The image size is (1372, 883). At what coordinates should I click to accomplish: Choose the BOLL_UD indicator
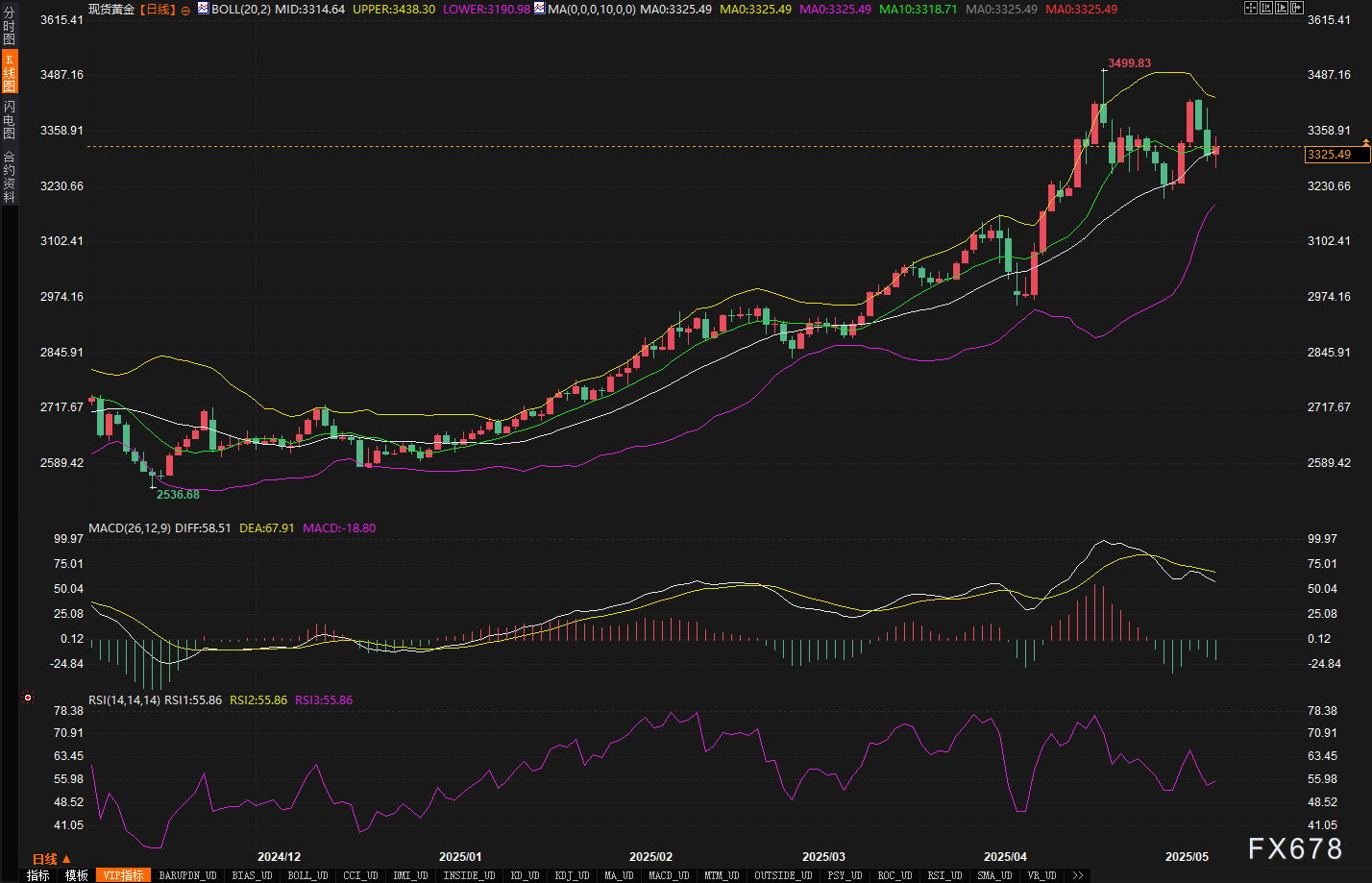point(307,875)
